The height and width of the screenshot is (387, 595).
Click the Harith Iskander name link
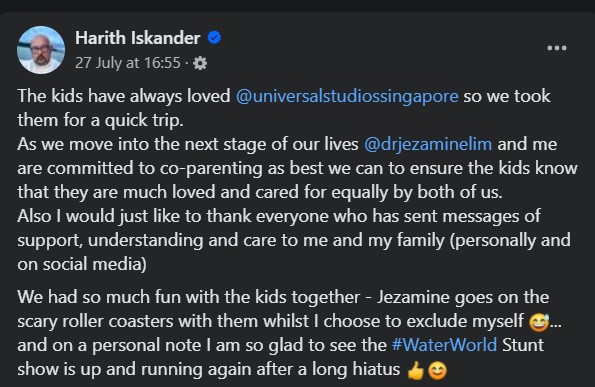[x=137, y=38]
